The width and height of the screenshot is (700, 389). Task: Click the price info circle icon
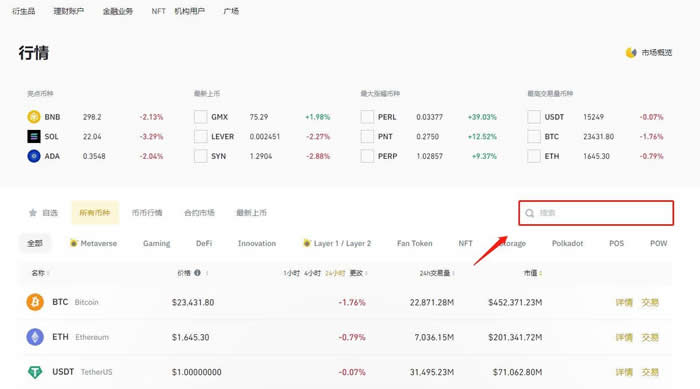coord(197,273)
